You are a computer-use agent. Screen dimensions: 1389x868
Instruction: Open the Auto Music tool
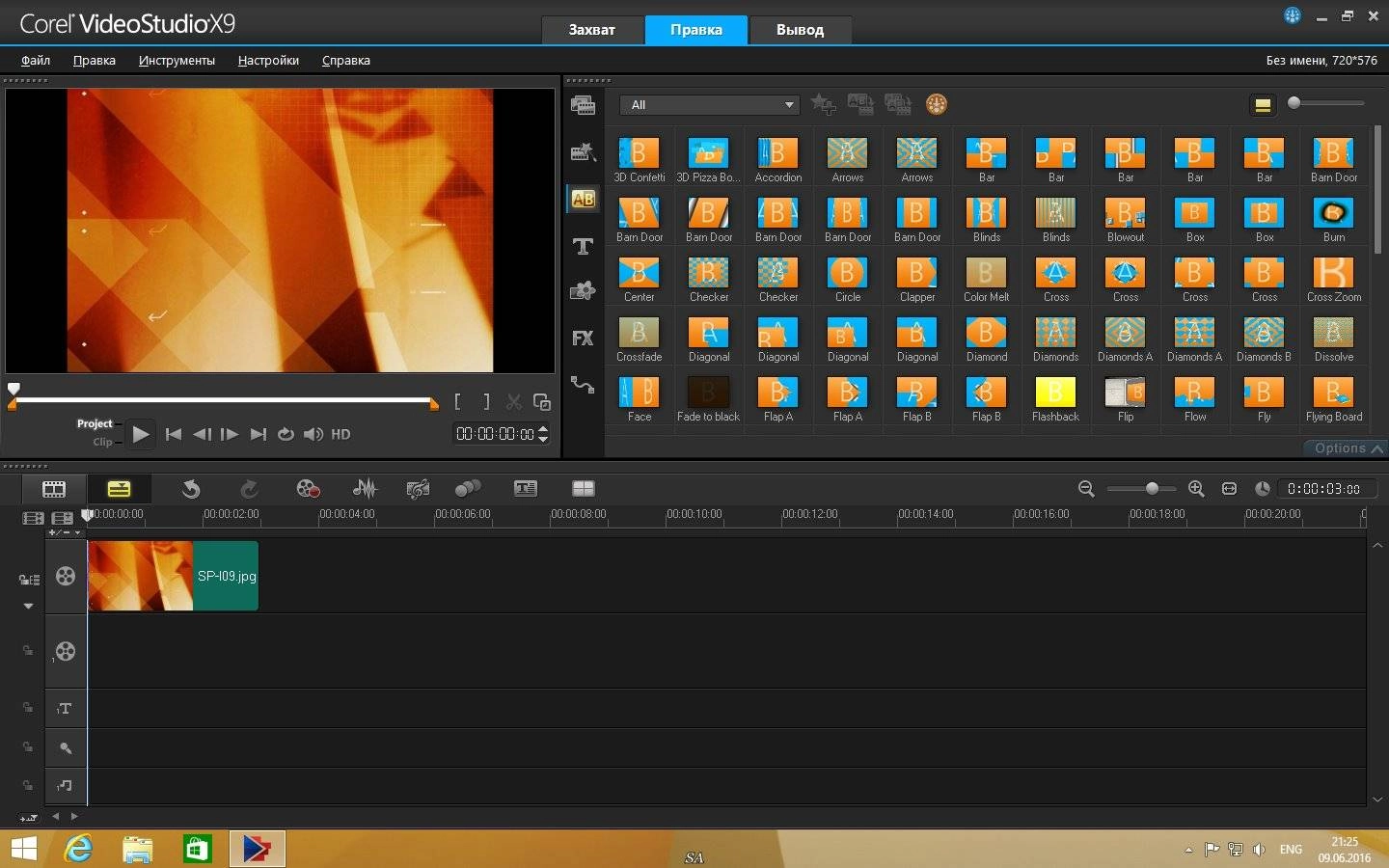pos(418,489)
